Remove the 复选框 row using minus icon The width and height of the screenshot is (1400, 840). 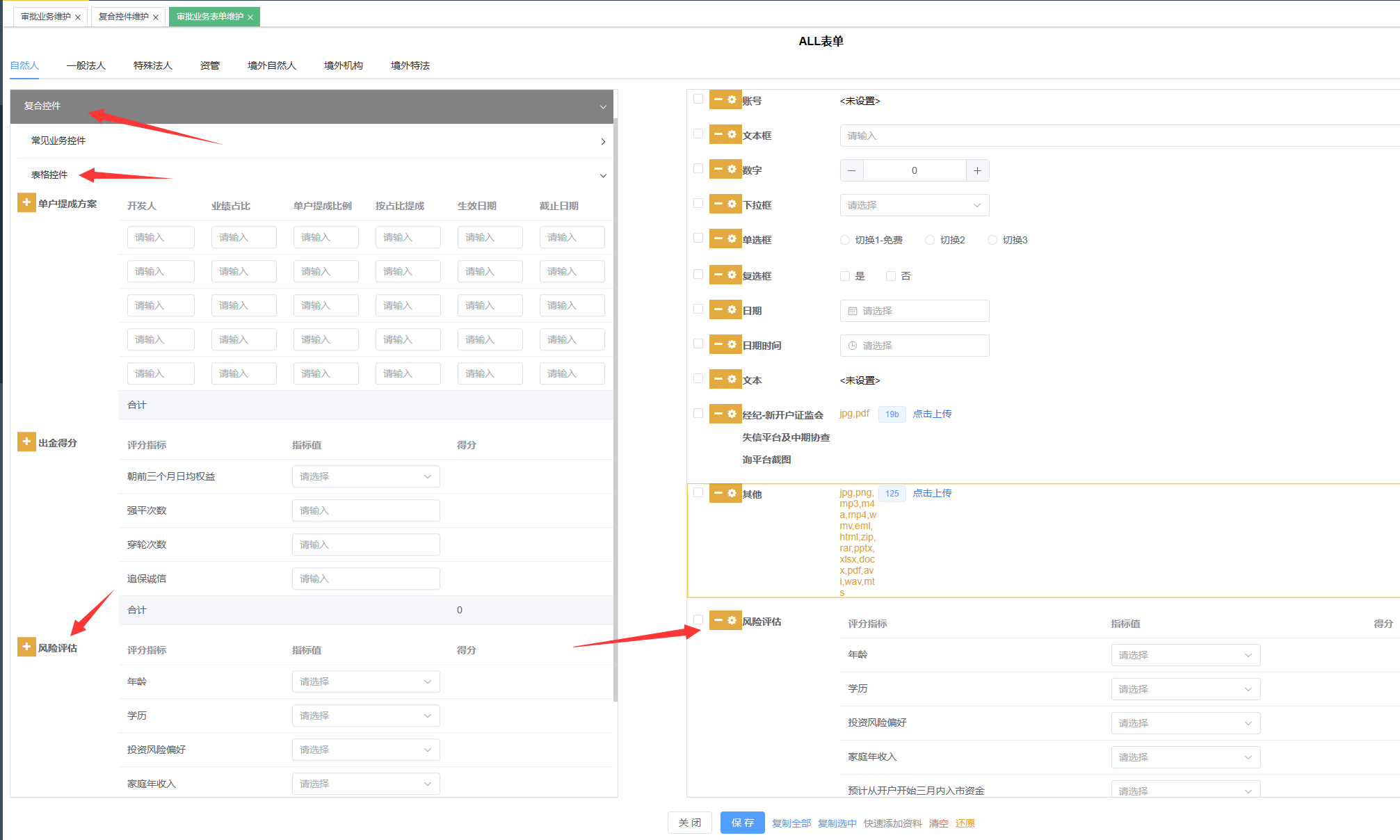point(718,275)
